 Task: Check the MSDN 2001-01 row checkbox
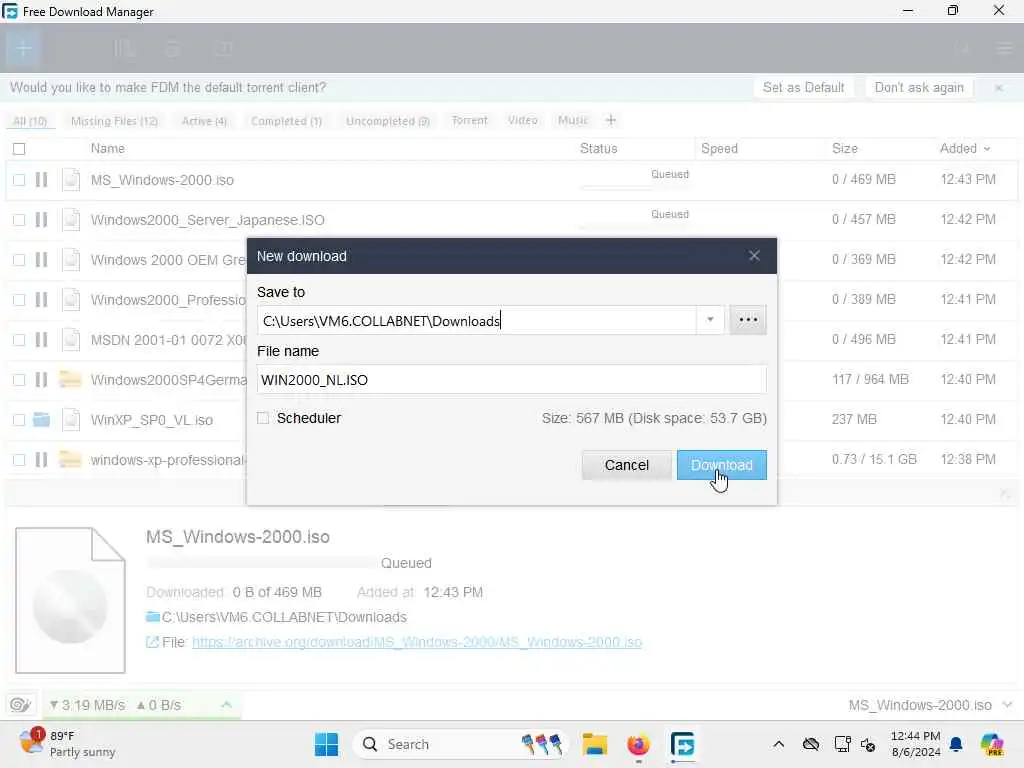click(19, 340)
